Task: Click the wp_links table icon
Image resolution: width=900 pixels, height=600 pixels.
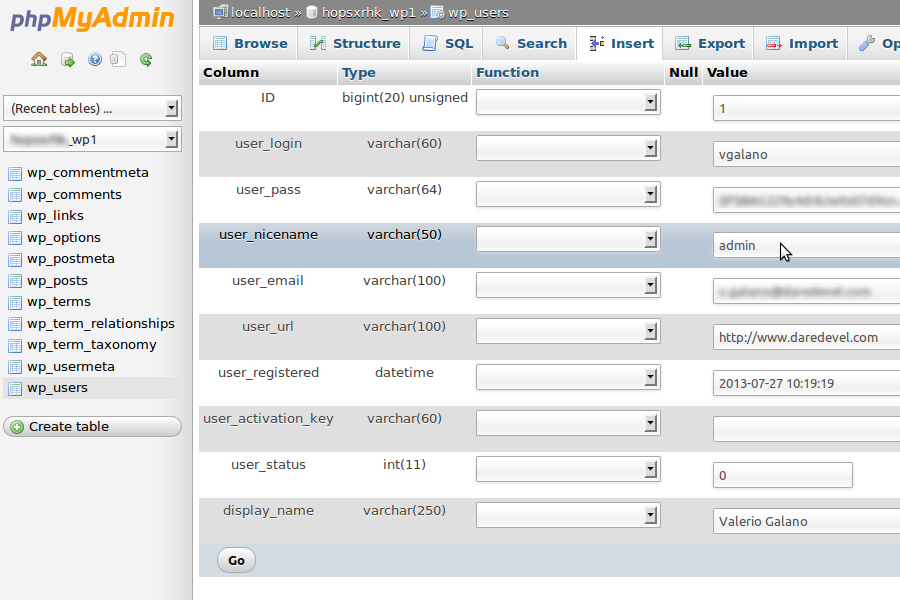Action: (15, 216)
